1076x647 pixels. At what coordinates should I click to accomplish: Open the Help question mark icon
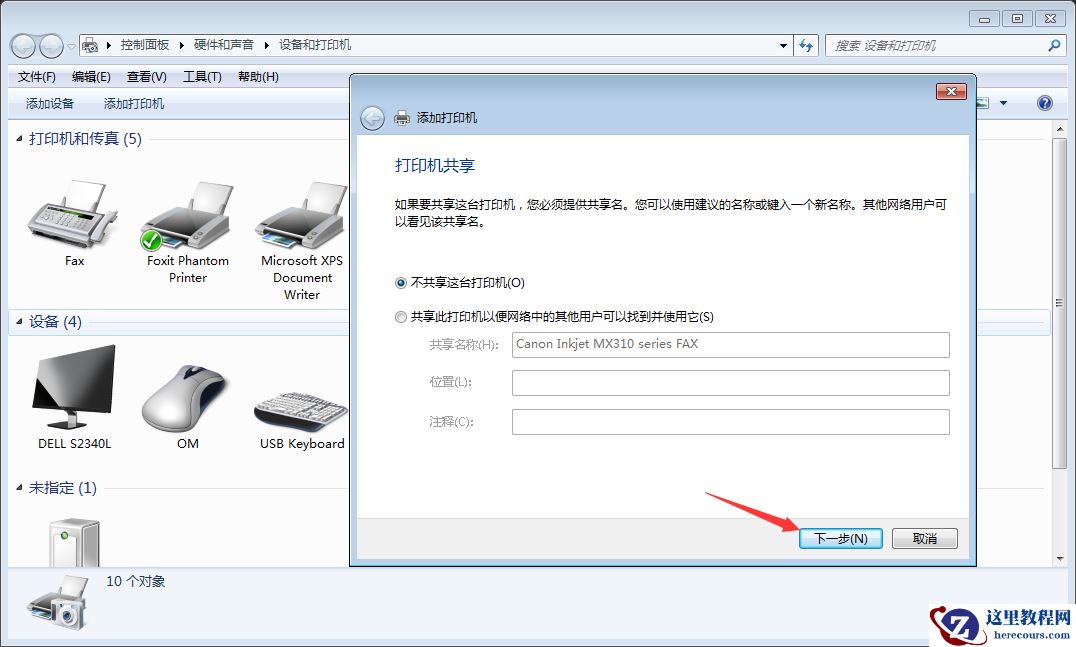point(1044,103)
